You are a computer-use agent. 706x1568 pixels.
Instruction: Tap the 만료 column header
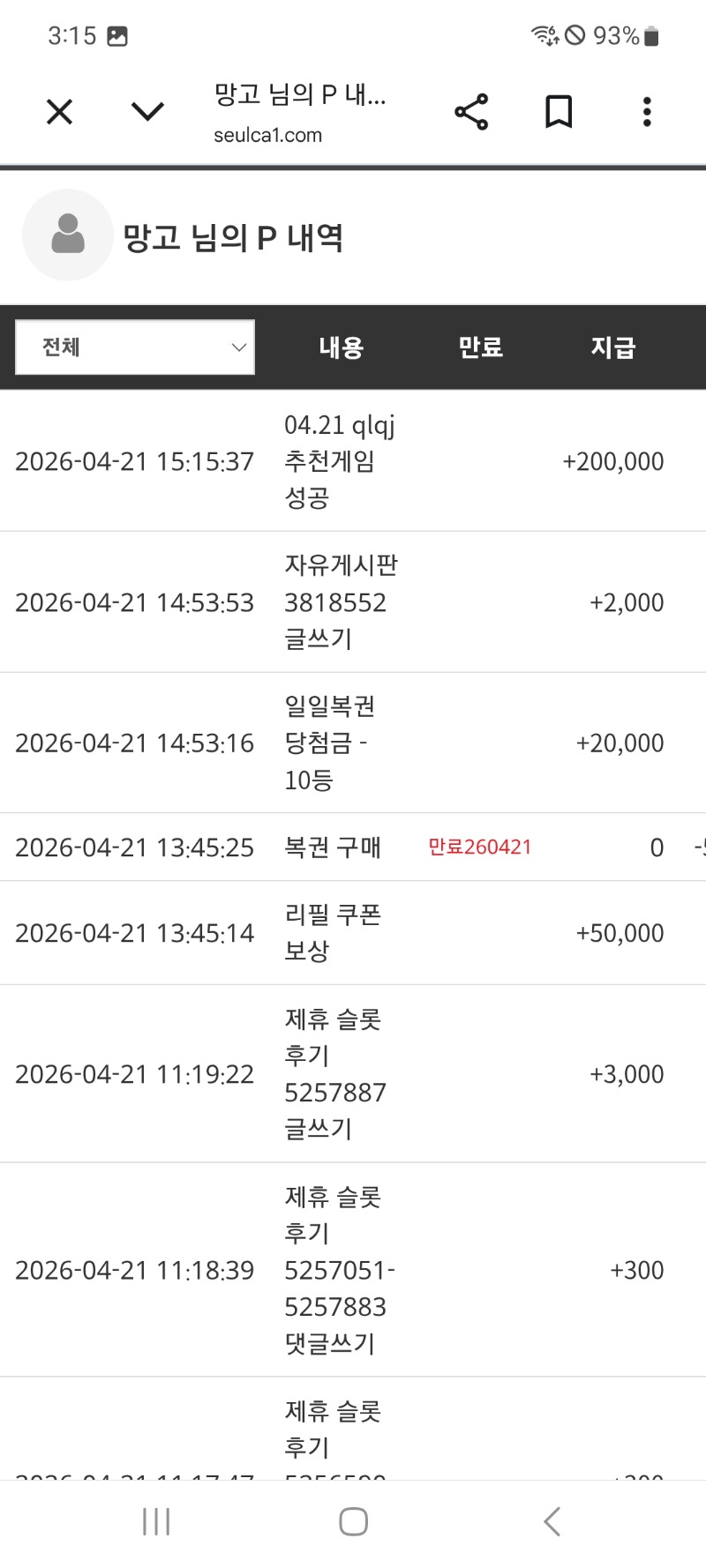pos(480,347)
